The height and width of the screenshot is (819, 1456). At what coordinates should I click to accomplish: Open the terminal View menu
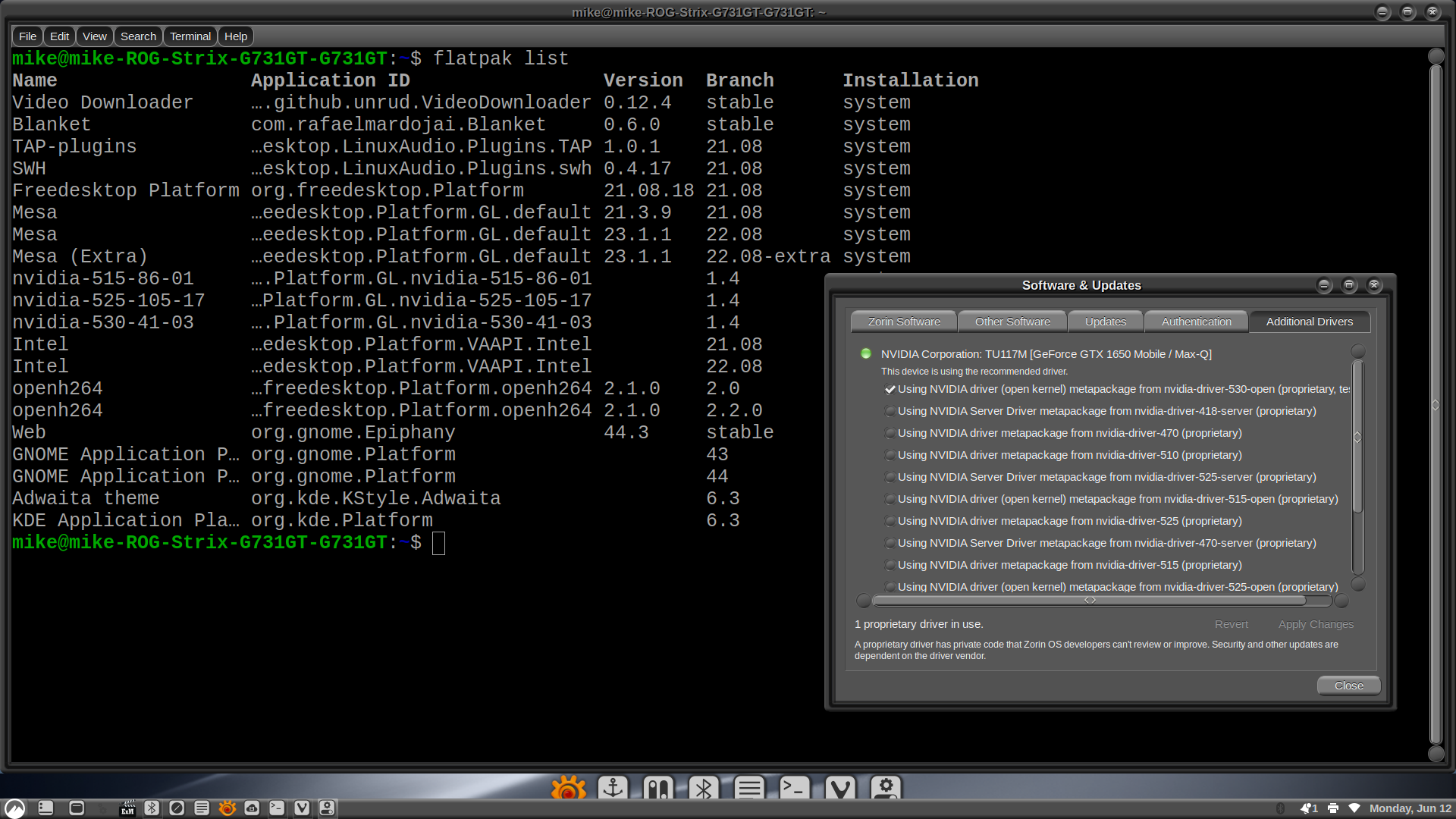95,36
